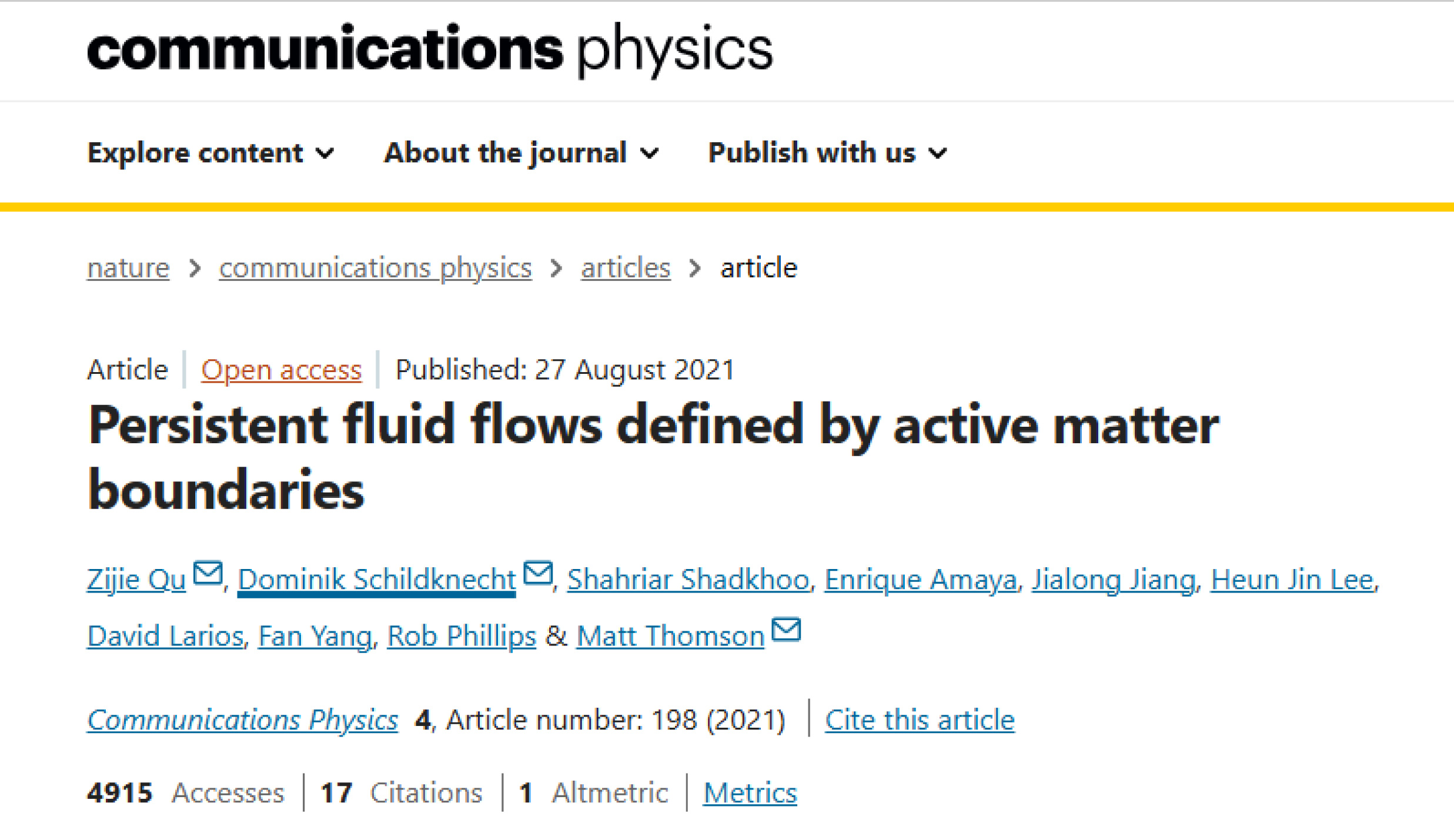
Task: View author Rob Phillips
Action: click(x=462, y=636)
